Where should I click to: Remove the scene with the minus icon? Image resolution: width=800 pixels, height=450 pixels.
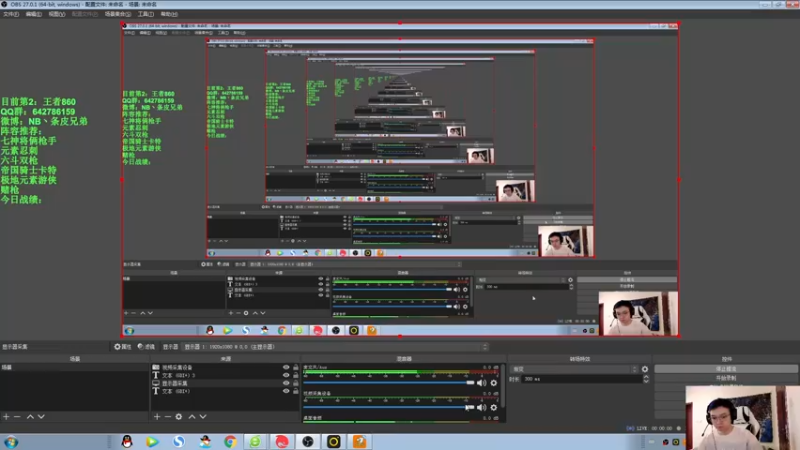(x=17, y=417)
